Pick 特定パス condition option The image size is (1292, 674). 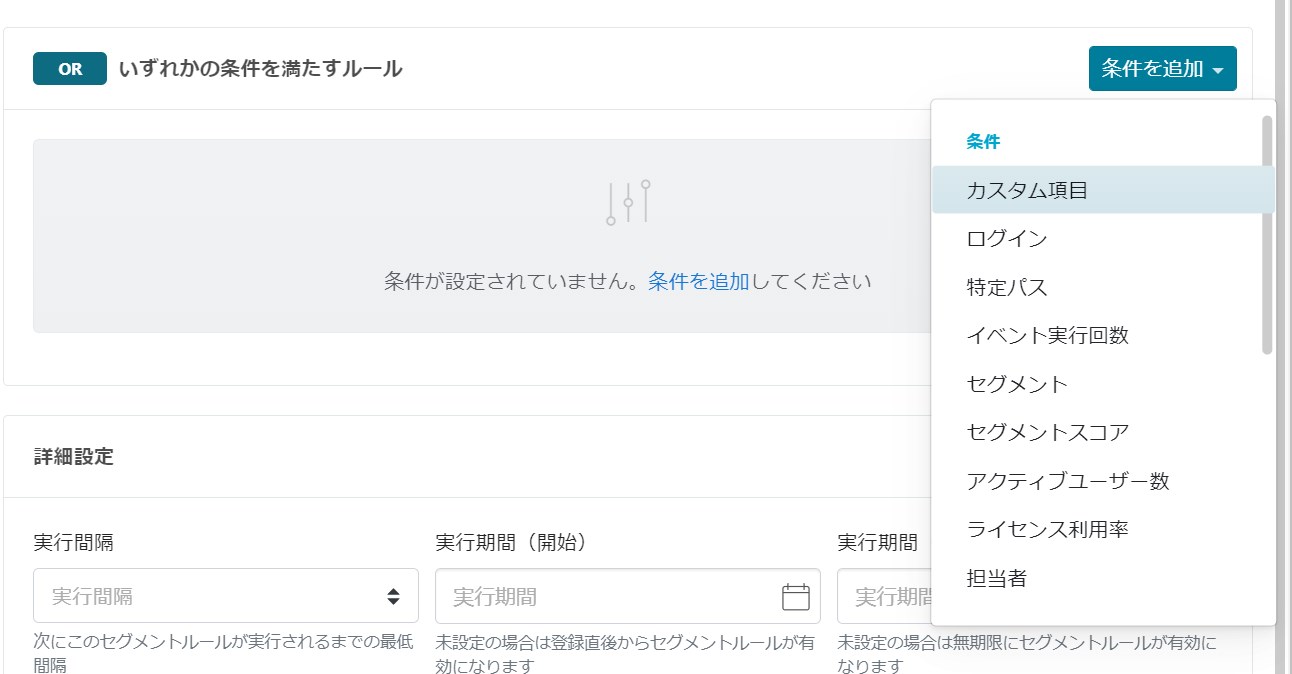pos(1103,287)
